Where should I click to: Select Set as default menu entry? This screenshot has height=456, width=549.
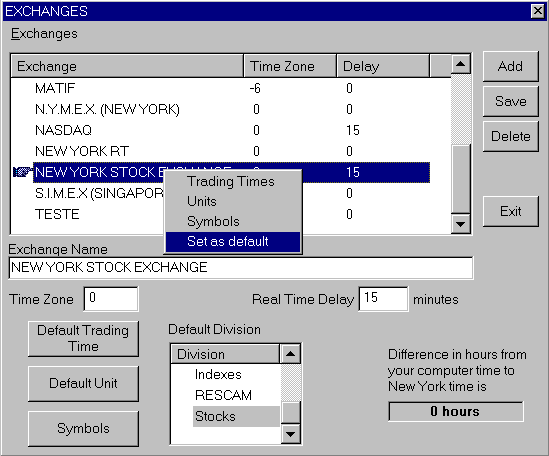coord(233,242)
